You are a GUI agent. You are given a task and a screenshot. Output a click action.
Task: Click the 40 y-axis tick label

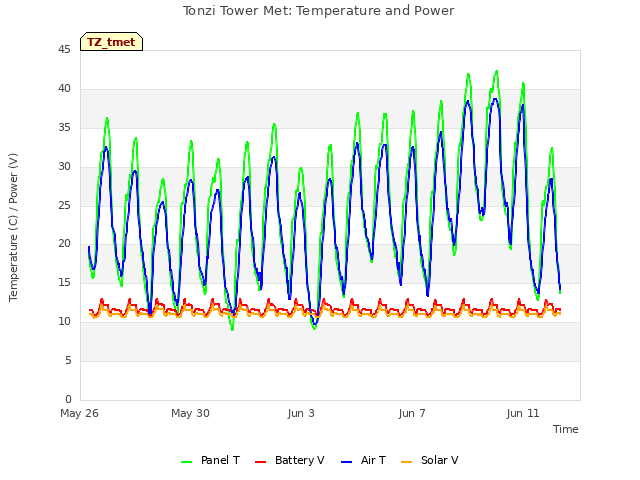click(x=64, y=89)
